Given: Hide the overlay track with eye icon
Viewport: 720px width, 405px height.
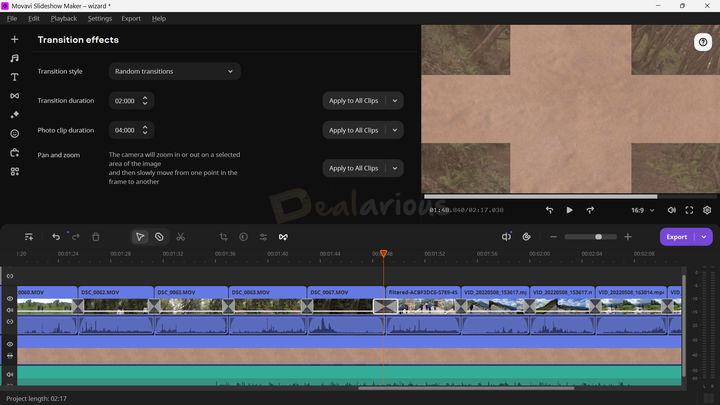Looking at the screenshot, I should 10,344.
